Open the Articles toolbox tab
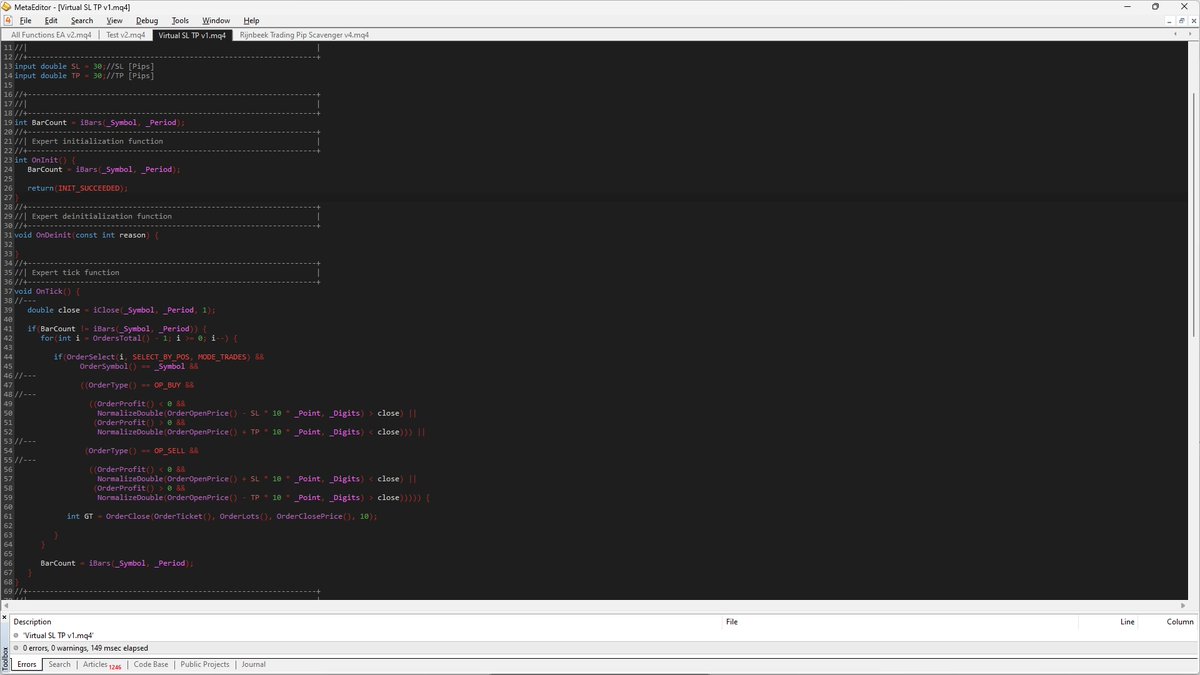 coord(95,664)
